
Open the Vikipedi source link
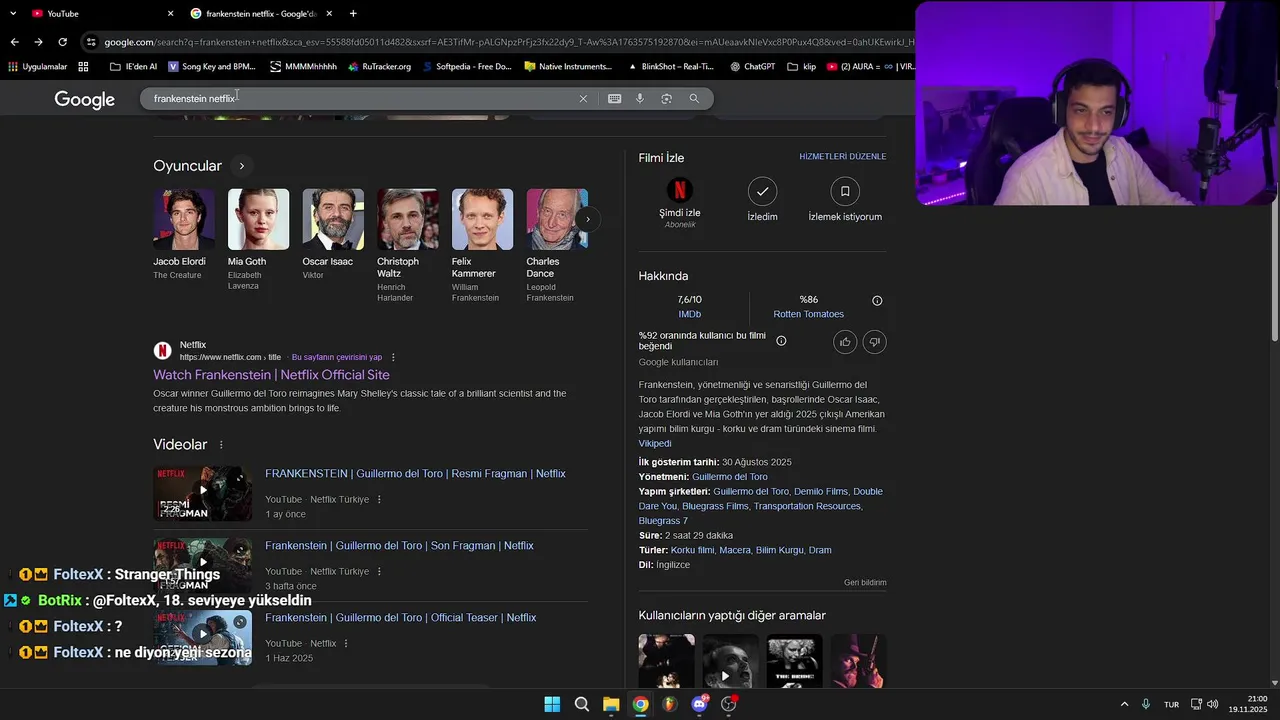(655, 444)
